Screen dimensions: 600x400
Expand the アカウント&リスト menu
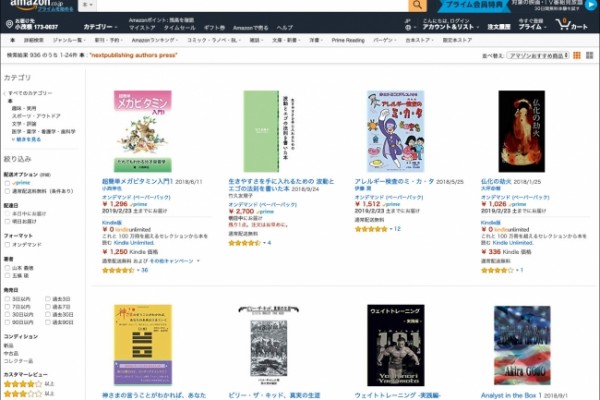click(x=450, y=27)
